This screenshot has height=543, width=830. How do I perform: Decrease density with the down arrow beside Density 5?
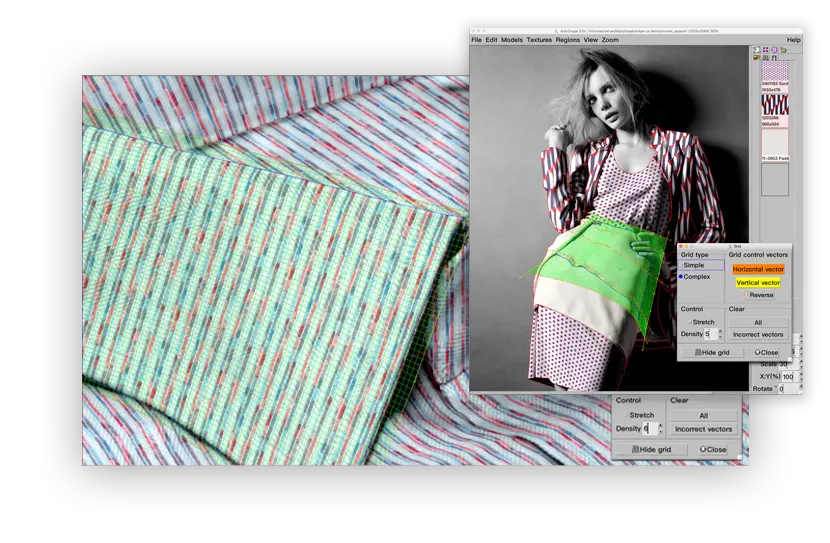pos(720,337)
